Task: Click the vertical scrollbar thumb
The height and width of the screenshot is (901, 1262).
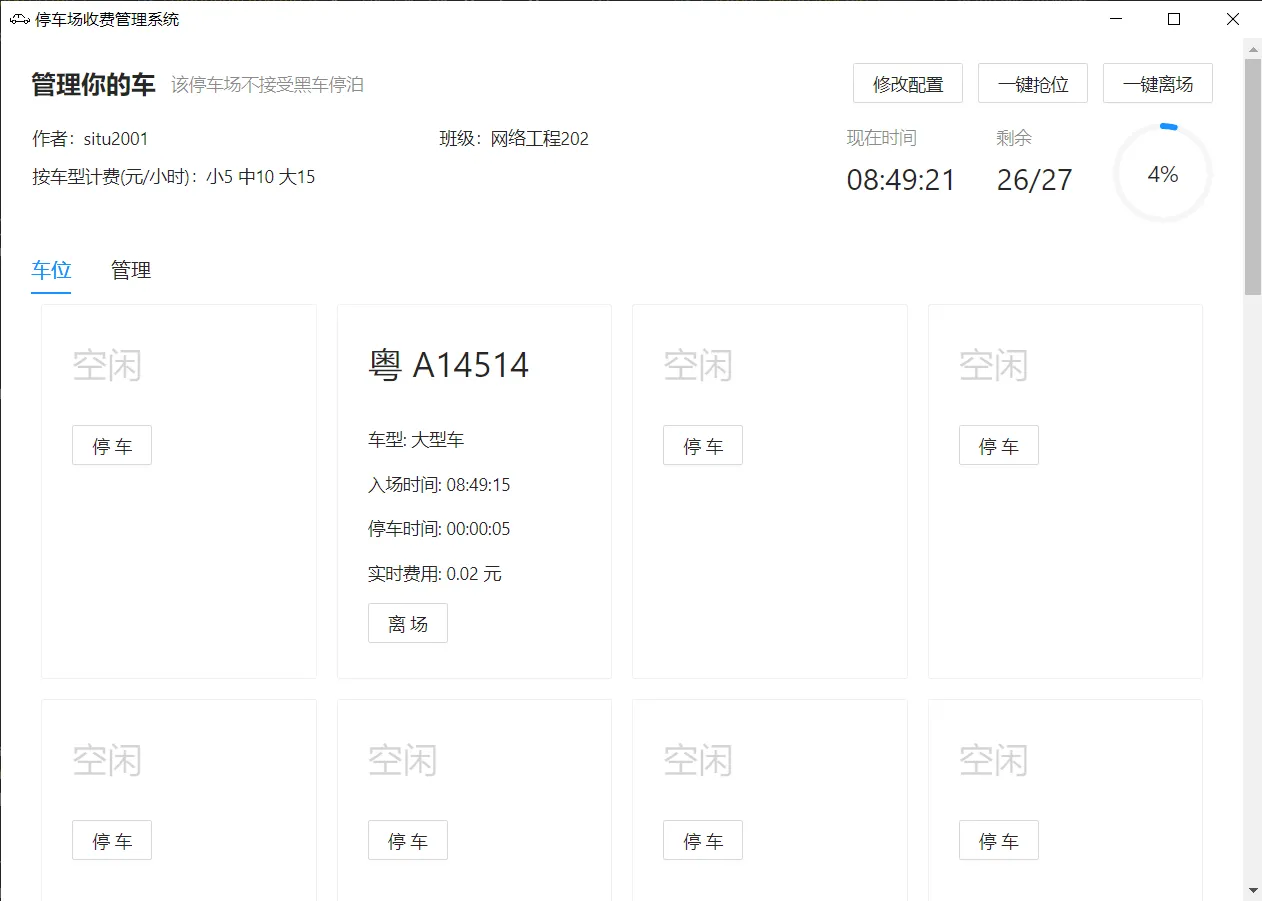Action: [x=1252, y=178]
